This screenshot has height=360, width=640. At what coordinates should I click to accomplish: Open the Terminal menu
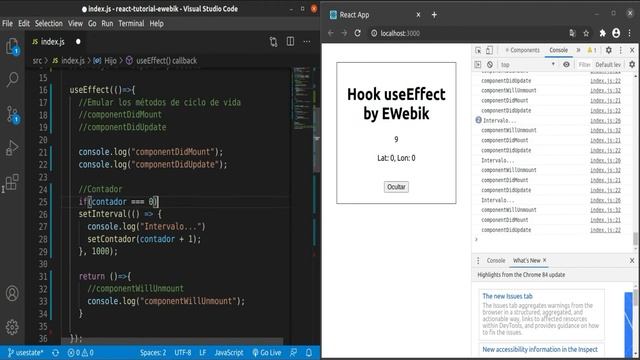[x=131, y=24]
